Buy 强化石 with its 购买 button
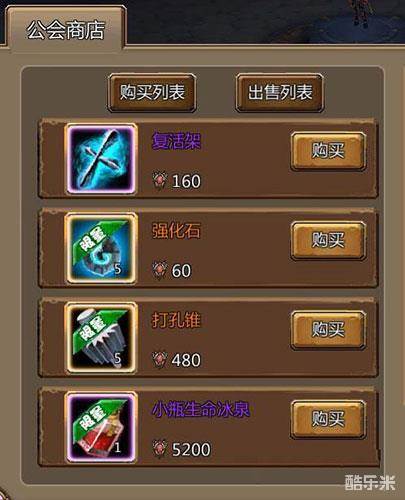The height and width of the screenshot is (500, 405). 328,240
